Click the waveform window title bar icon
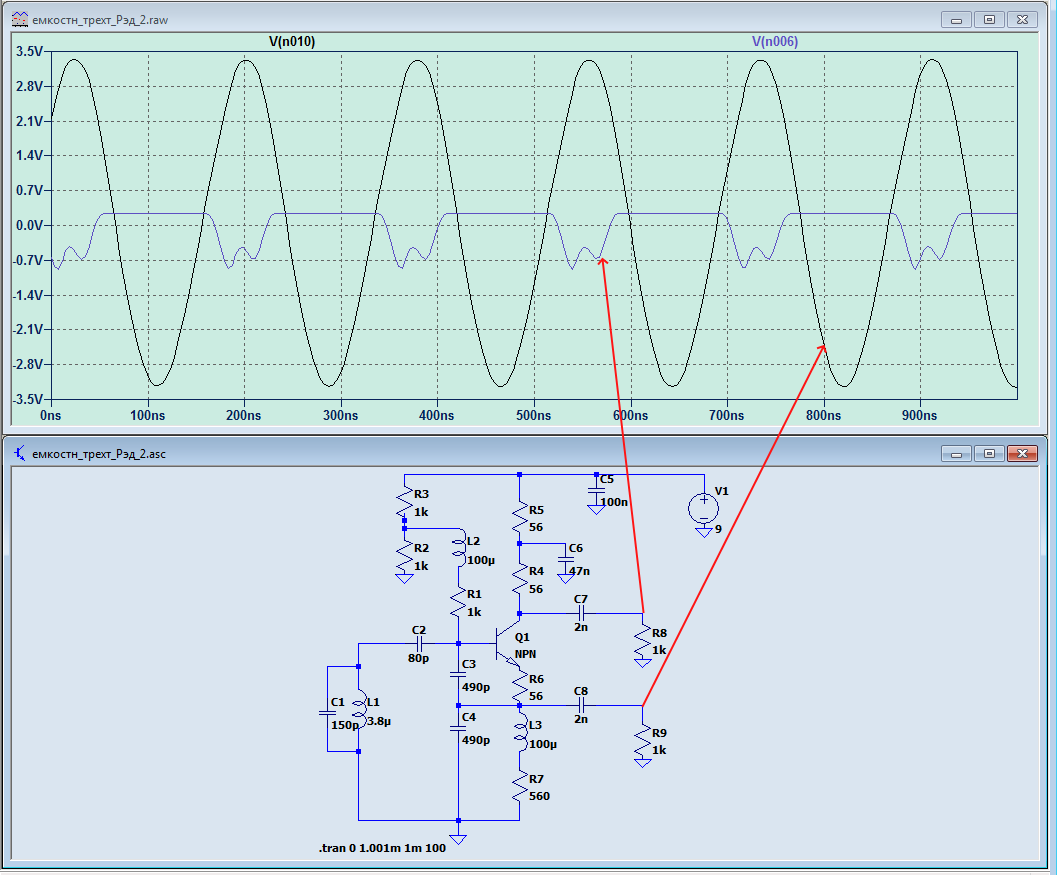The width and height of the screenshot is (1057, 875). pyautogui.click(x=20, y=20)
